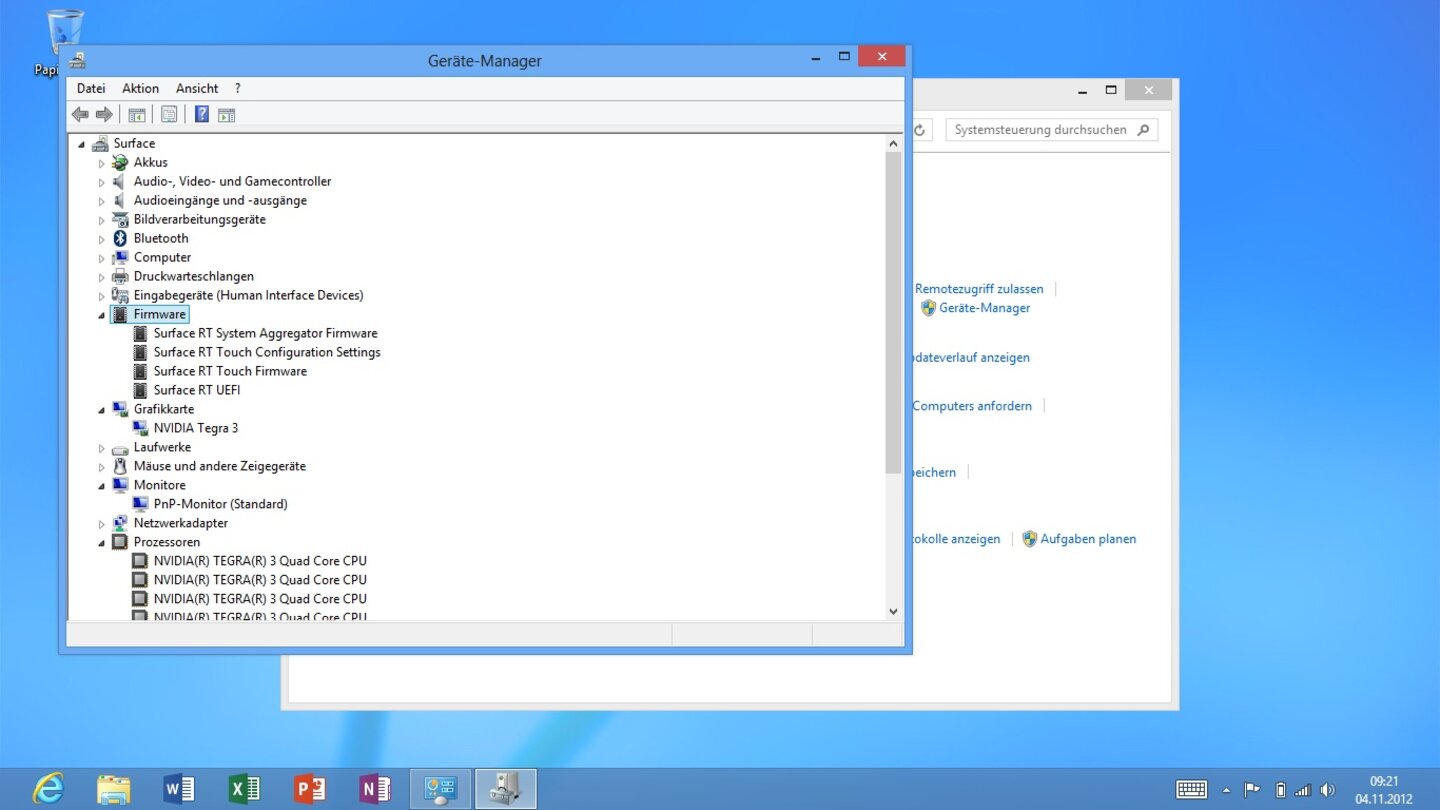Open the Ansicht menu

tap(197, 88)
